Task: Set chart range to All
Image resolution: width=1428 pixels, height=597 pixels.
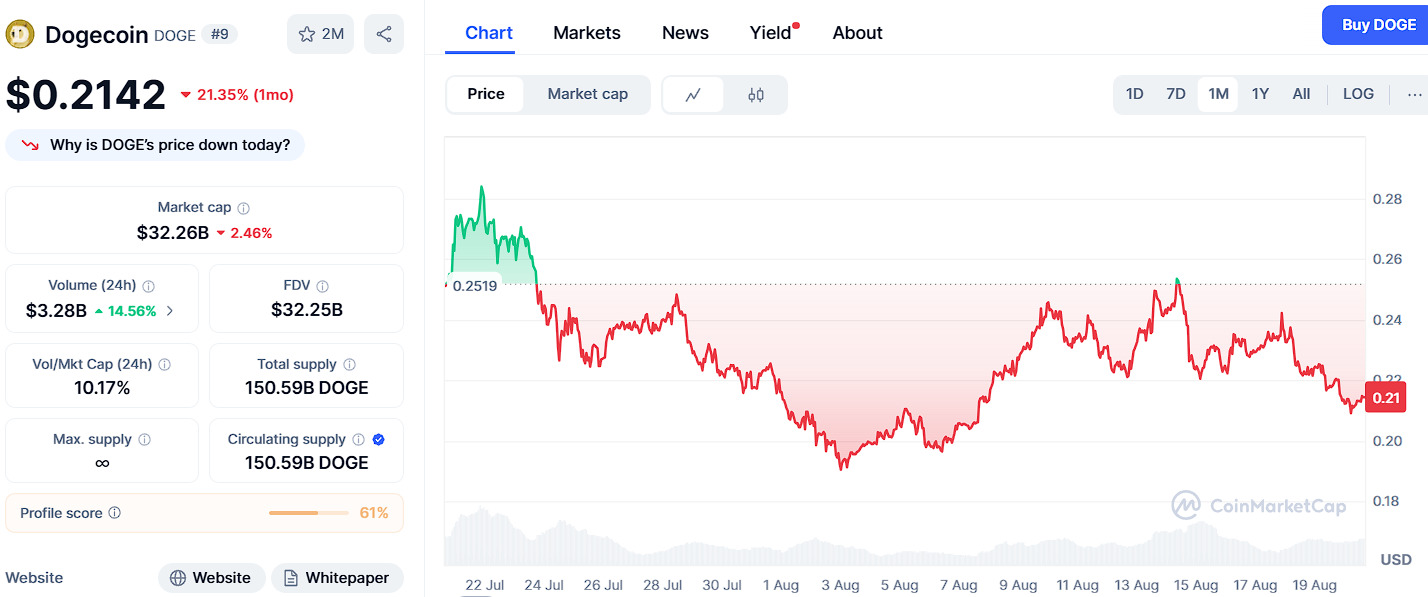Action: [1301, 94]
